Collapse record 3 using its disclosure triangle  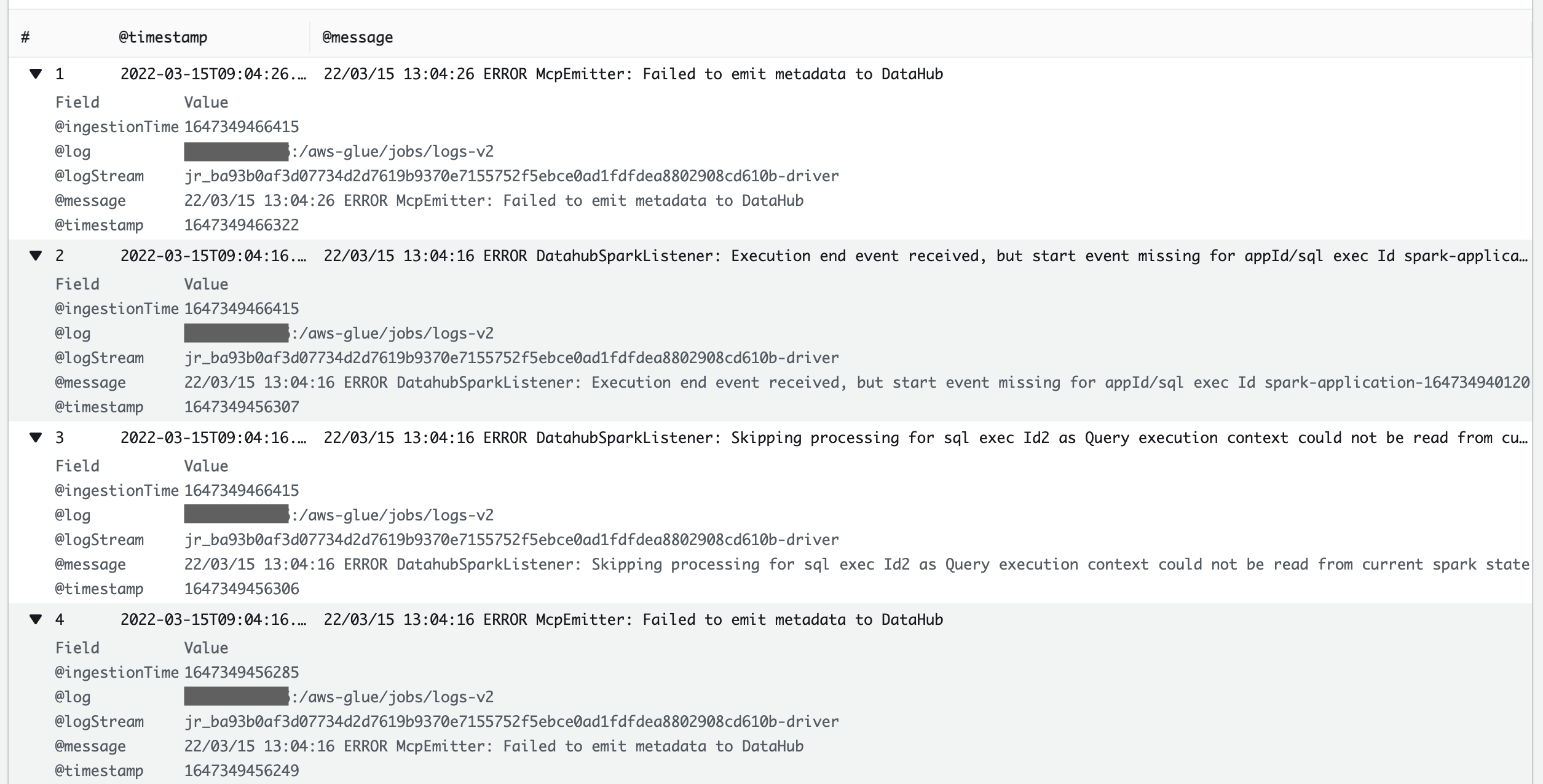35,437
